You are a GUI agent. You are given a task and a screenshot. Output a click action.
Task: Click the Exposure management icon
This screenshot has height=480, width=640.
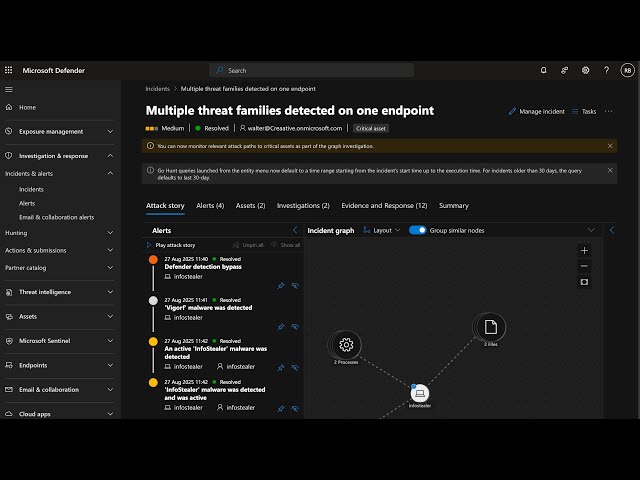[9, 131]
